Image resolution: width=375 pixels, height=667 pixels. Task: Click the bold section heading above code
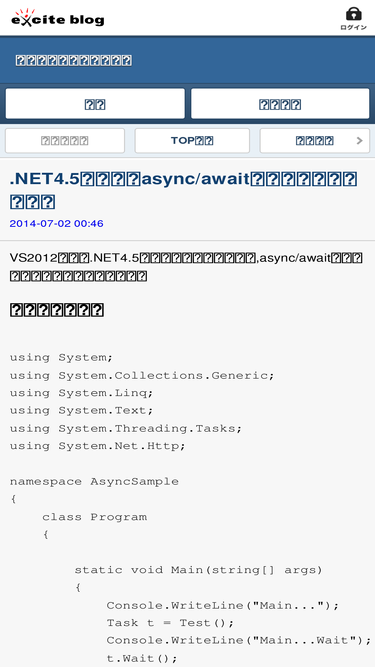[x=57, y=310]
